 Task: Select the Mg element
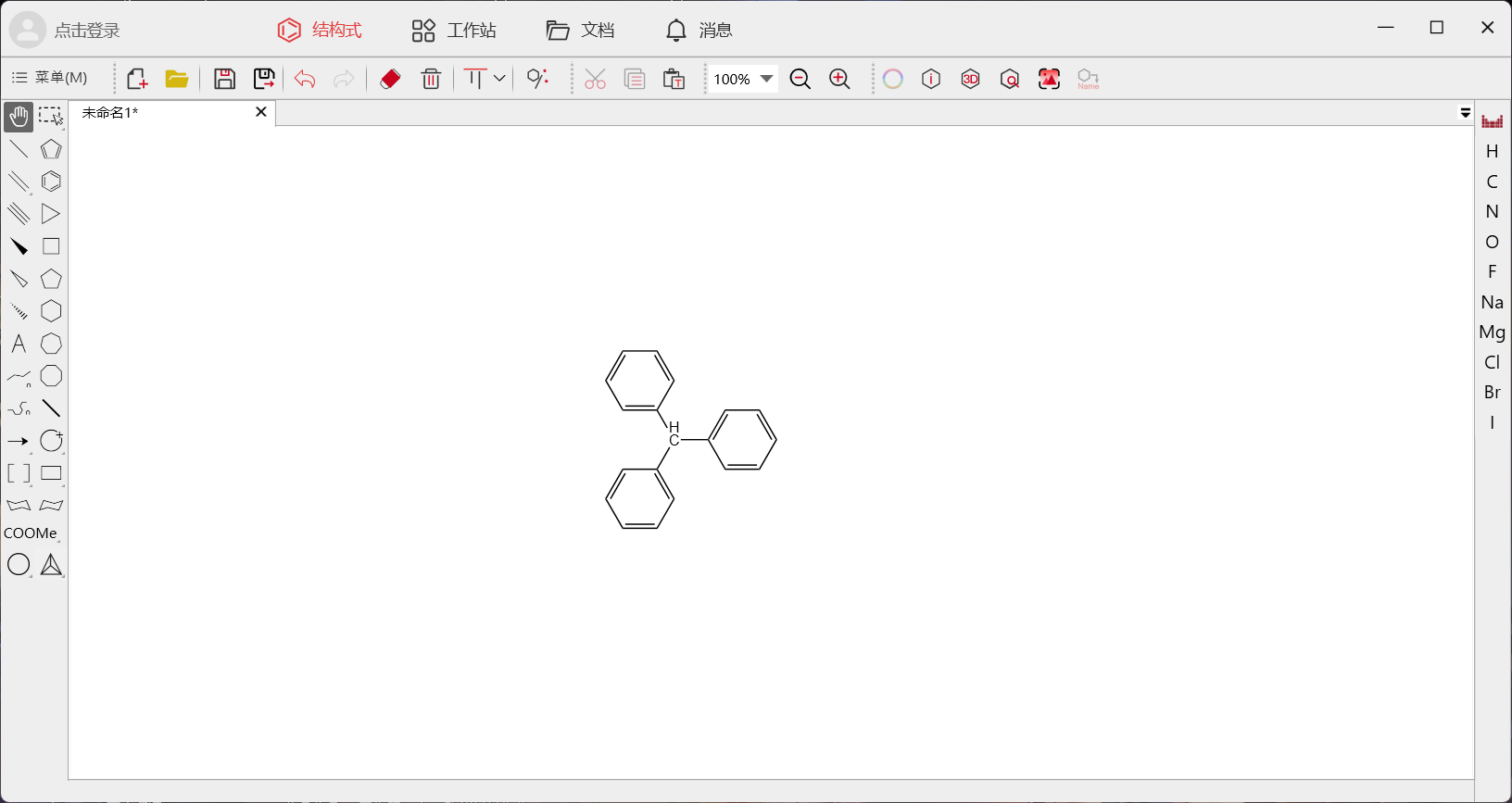pos(1493,332)
